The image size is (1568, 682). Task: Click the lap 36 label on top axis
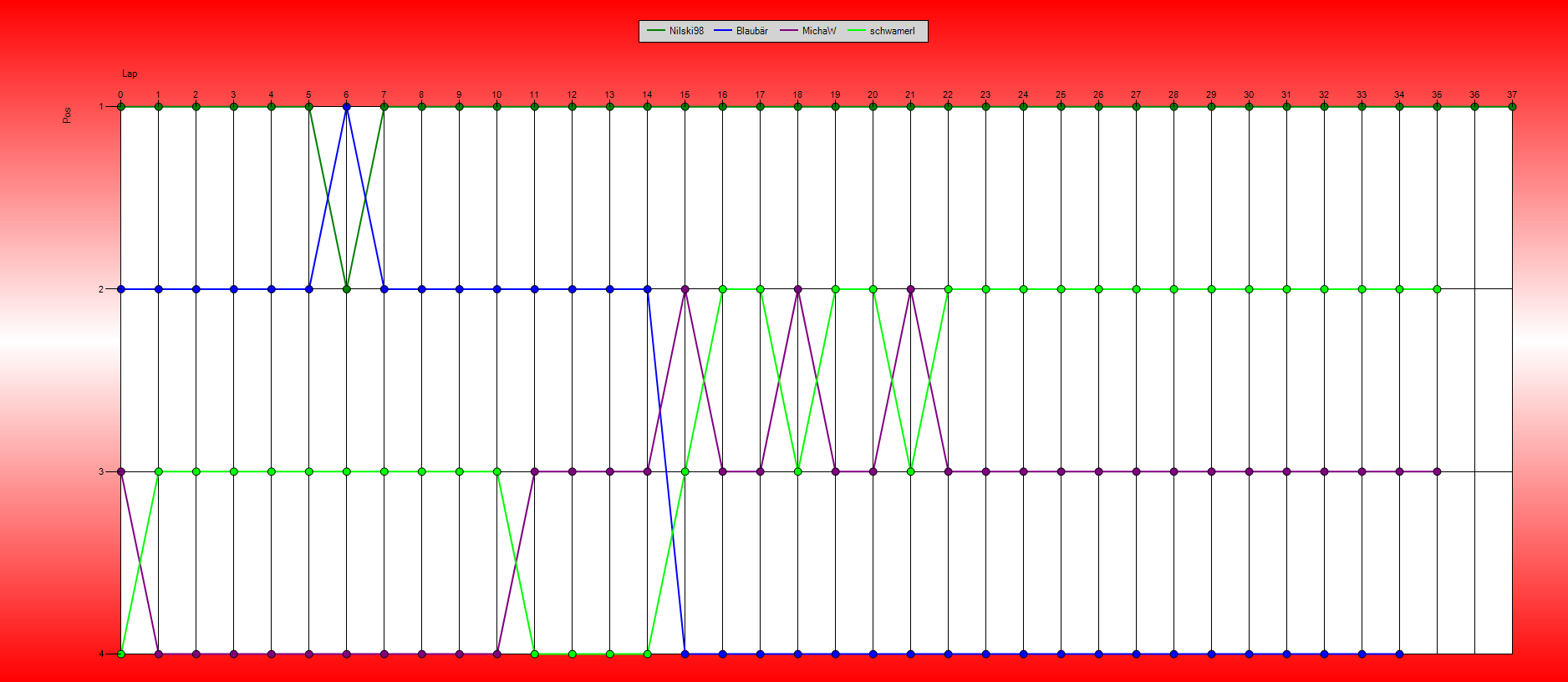pyautogui.click(x=1474, y=94)
